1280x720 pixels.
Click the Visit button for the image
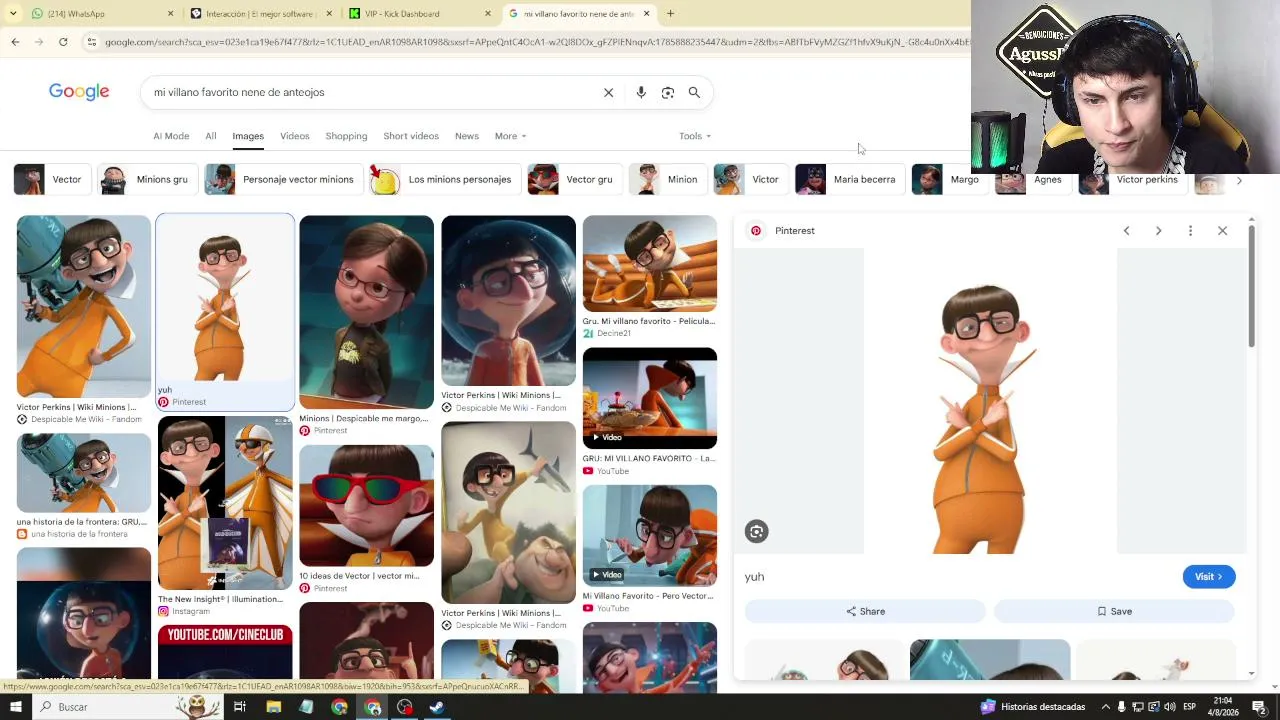1209,577
